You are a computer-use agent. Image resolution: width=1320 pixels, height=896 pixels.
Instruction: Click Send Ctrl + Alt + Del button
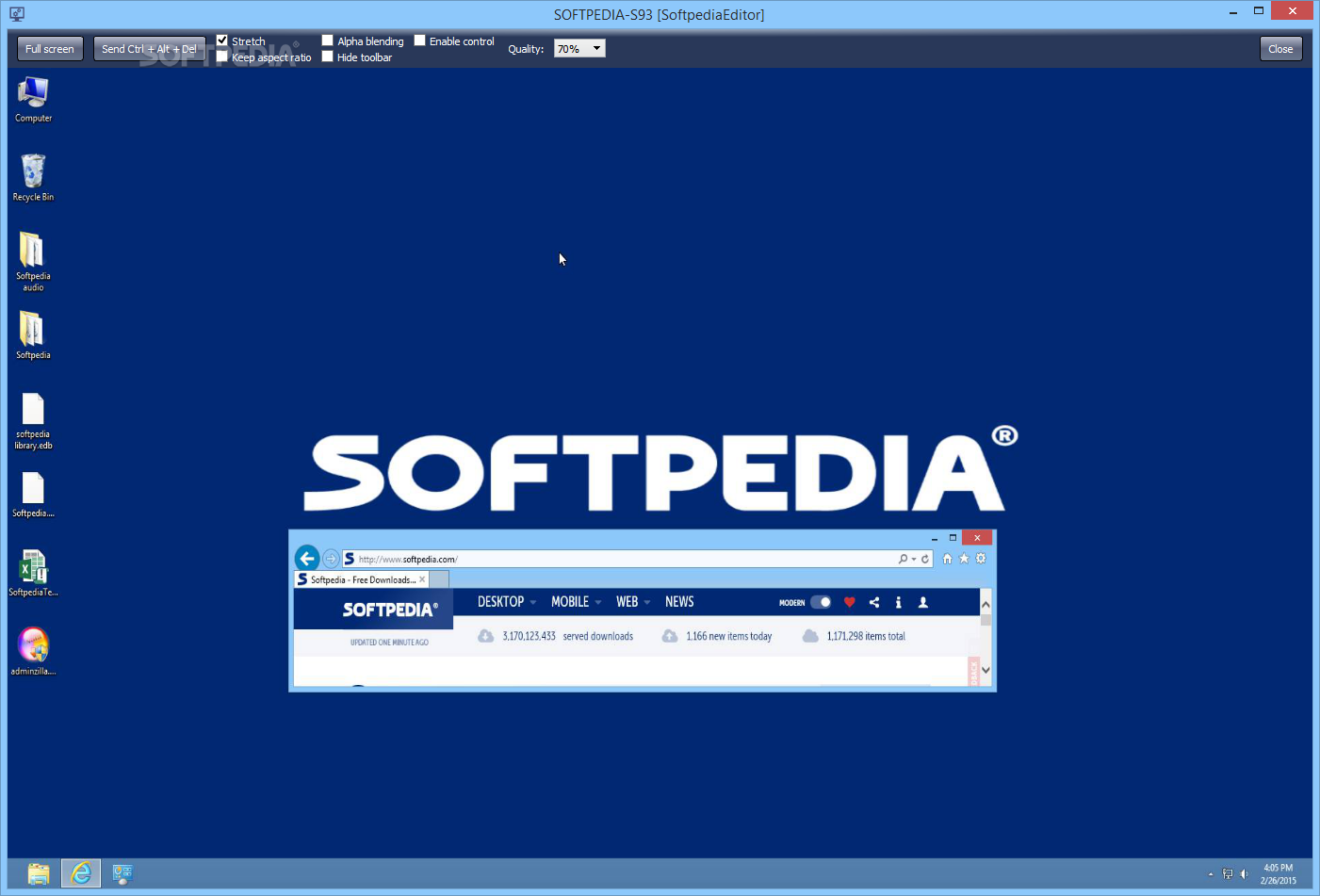click(x=149, y=49)
